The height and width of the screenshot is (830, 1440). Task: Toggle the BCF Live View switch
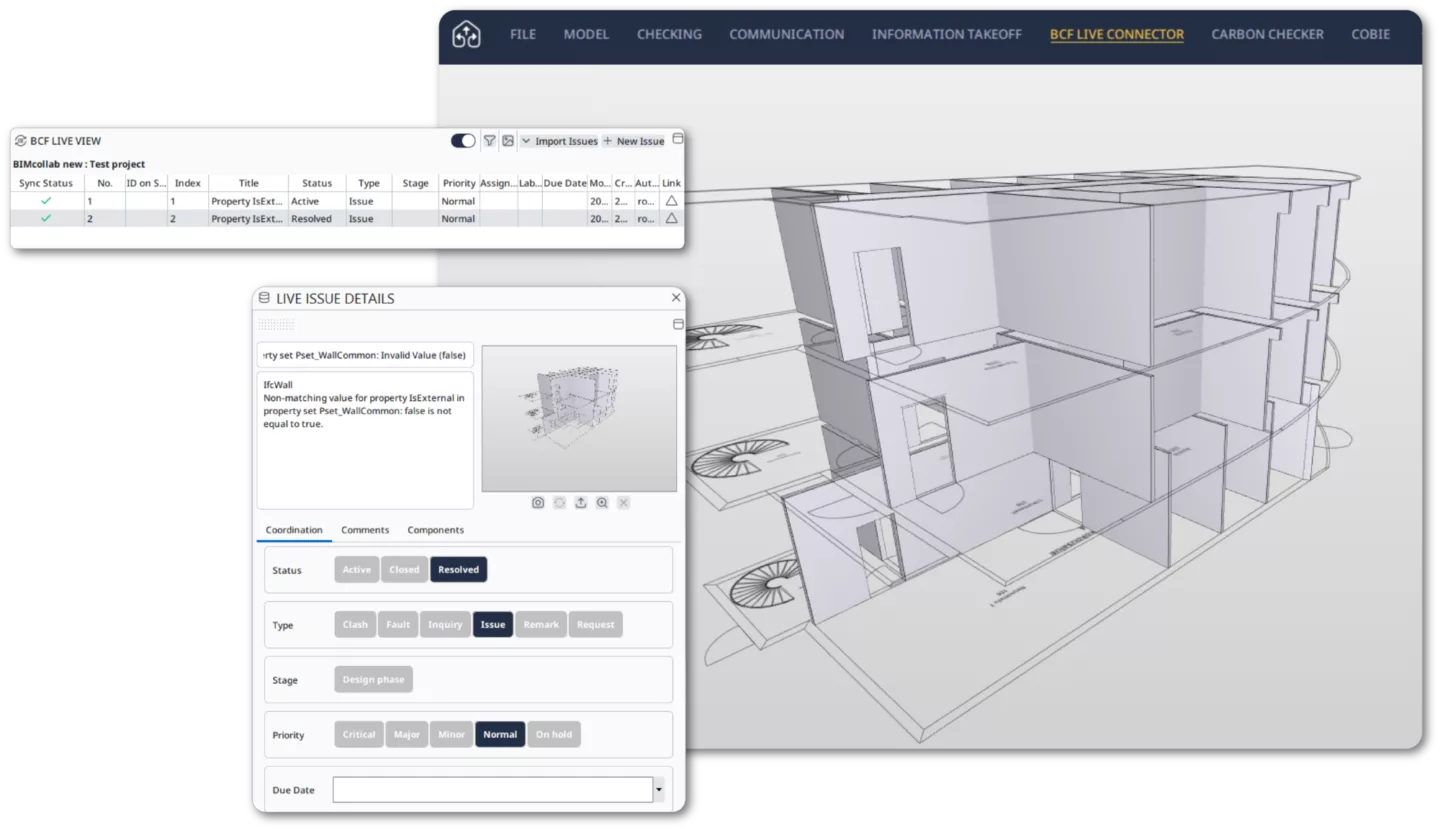pyautogui.click(x=463, y=141)
